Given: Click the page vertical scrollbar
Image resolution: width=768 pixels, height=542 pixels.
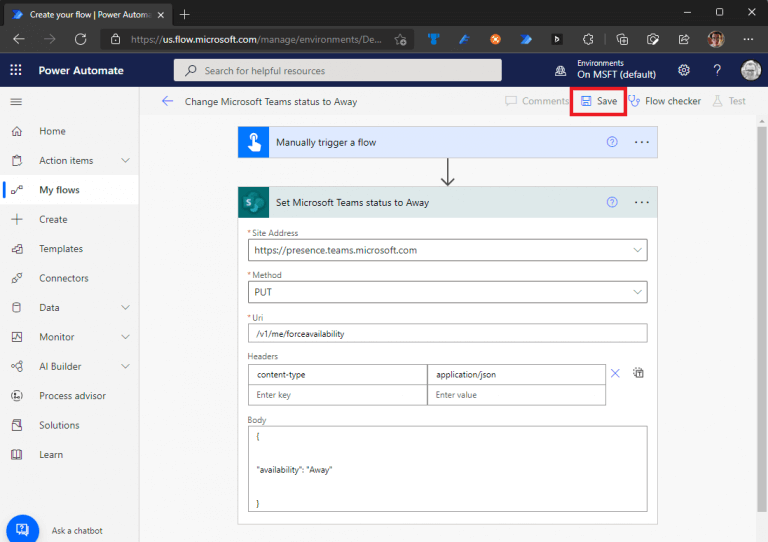Looking at the screenshot, I should pos(761,319).
